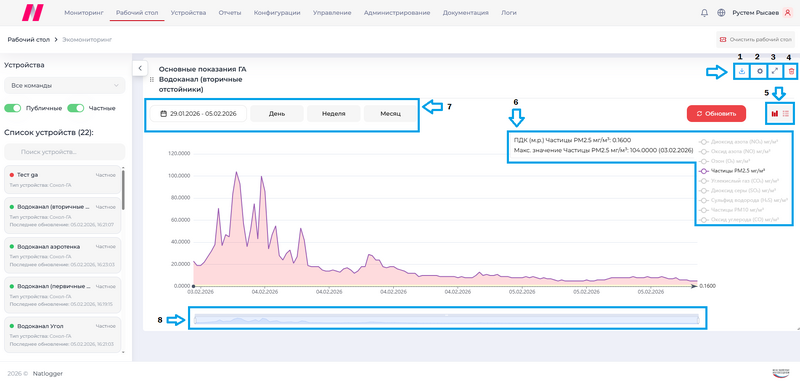Click the Обновить button
The height and width of the screenshot is (384, 800).
(x=716, y=114)
